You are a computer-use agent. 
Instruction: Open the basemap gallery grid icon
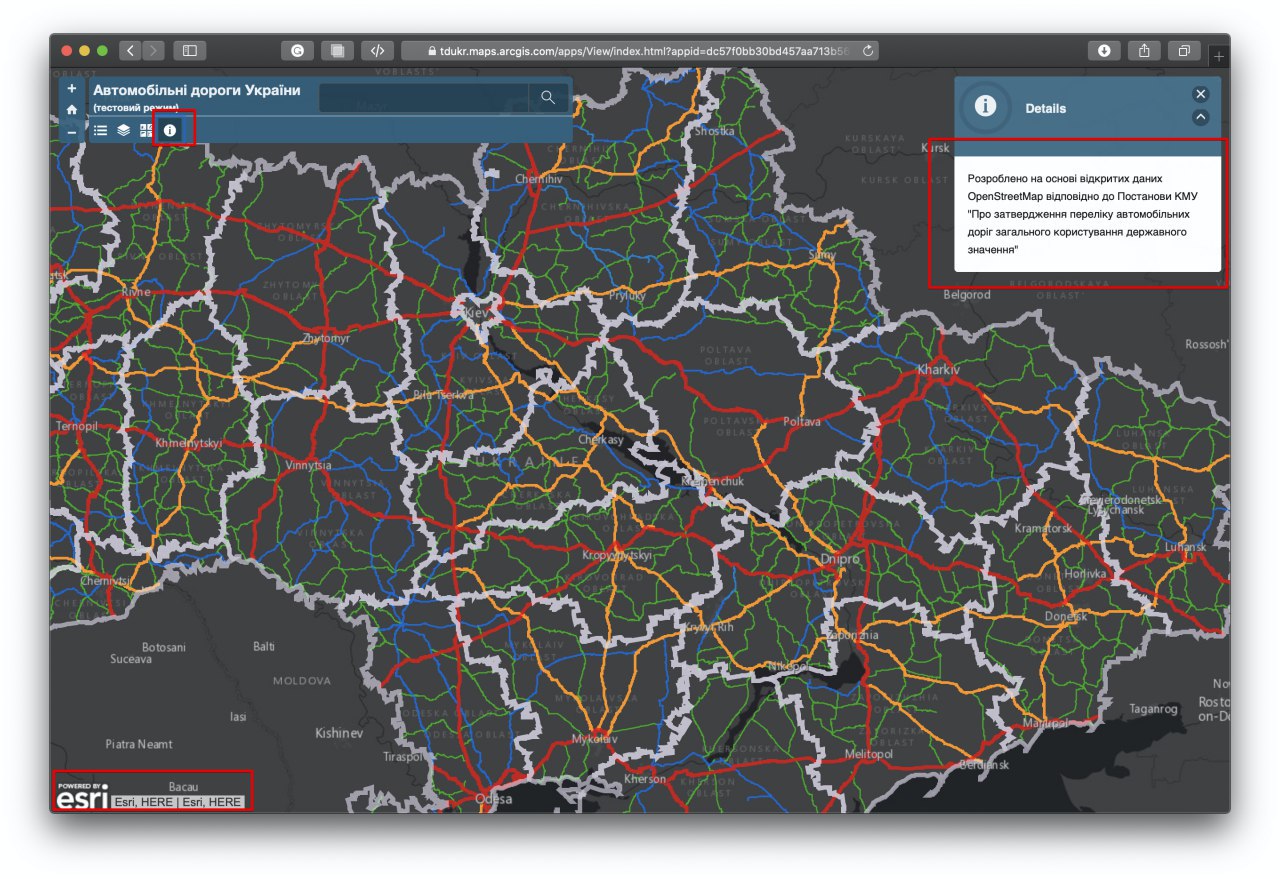pos(146,130)
